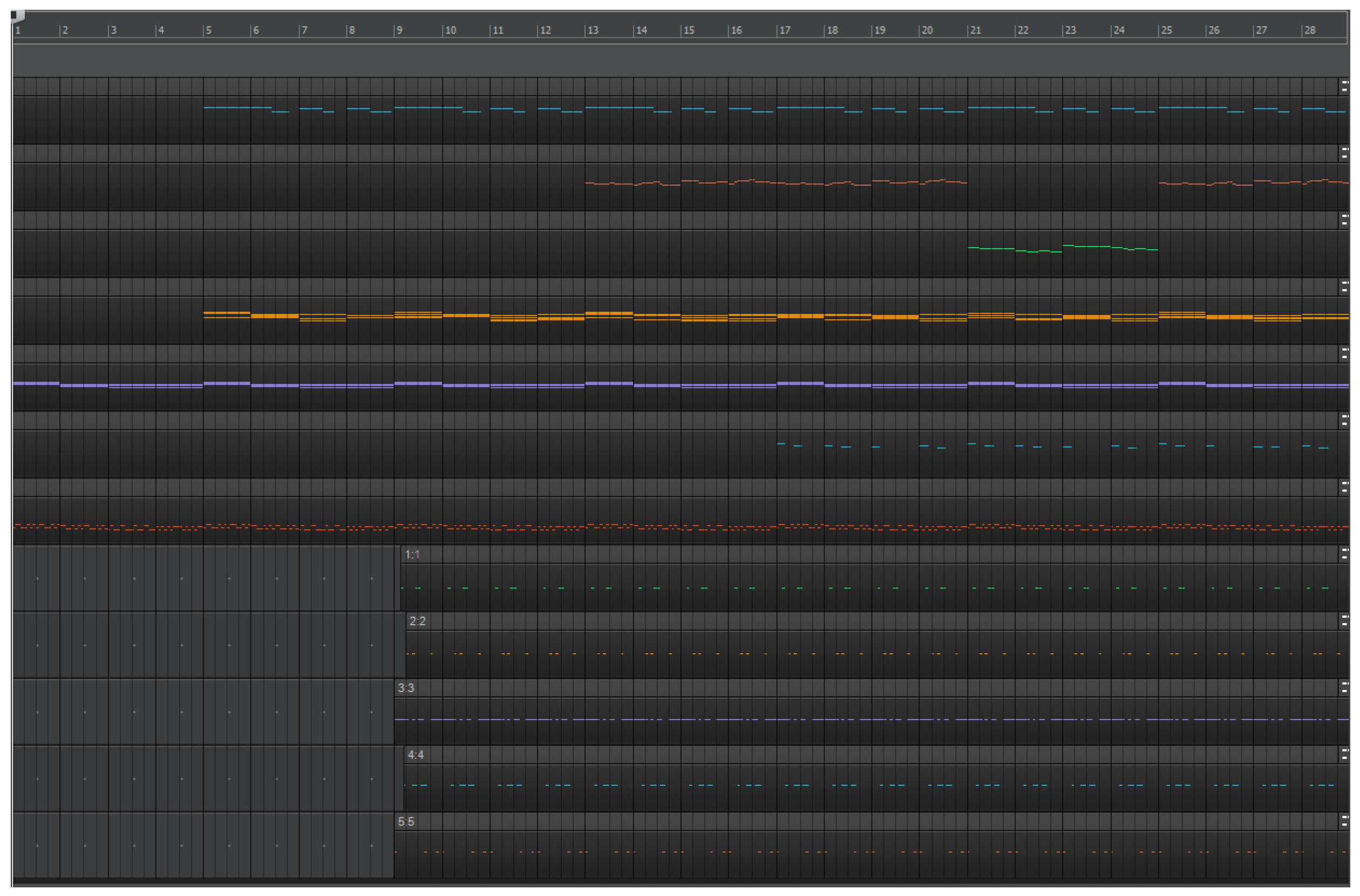Click the handle icon on the purple bass clip
The height and width of the screenshot is (896, 1360).
tap(1344, 354)
